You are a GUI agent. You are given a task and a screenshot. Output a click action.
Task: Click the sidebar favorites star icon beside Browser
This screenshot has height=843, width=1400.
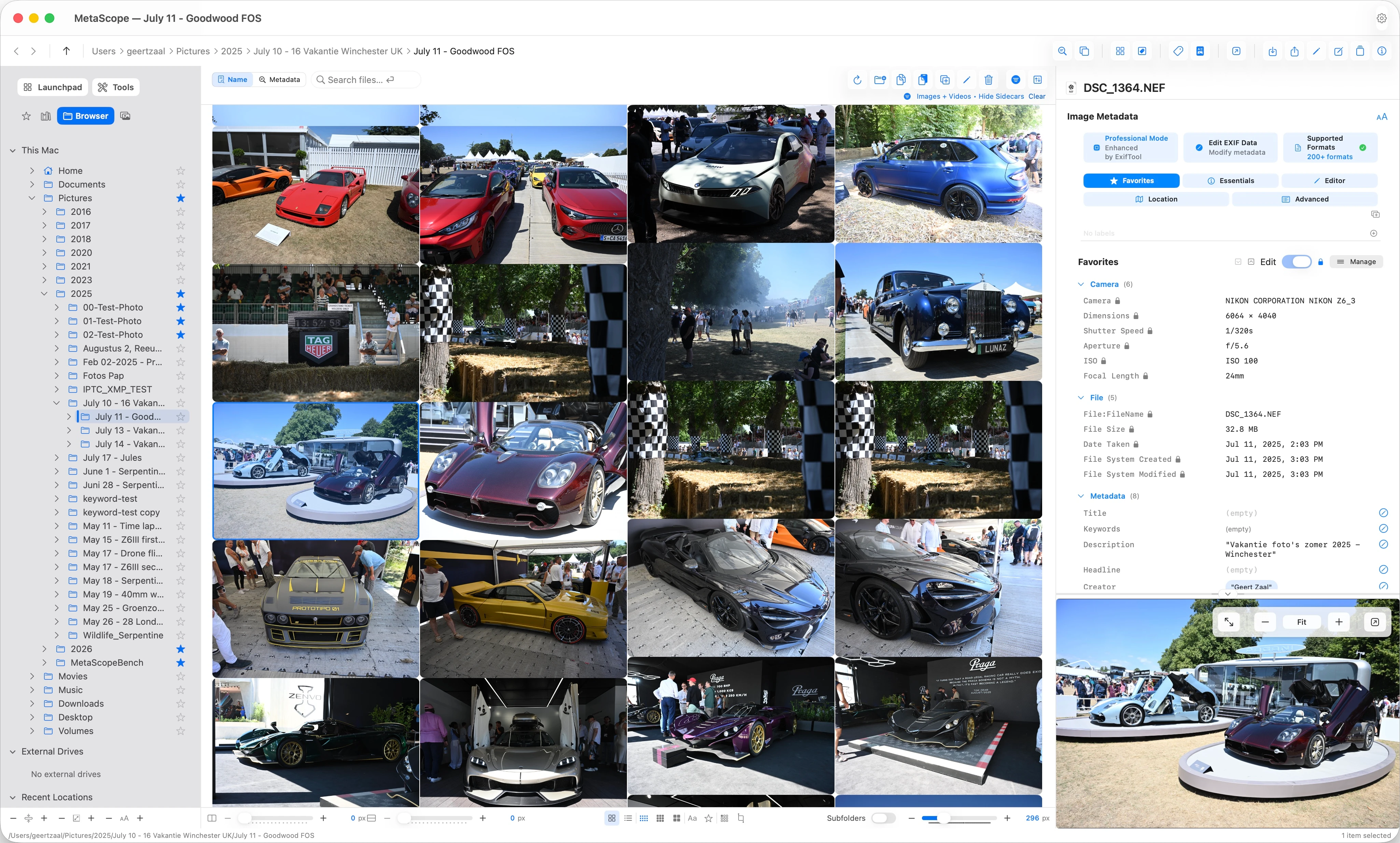26,116
